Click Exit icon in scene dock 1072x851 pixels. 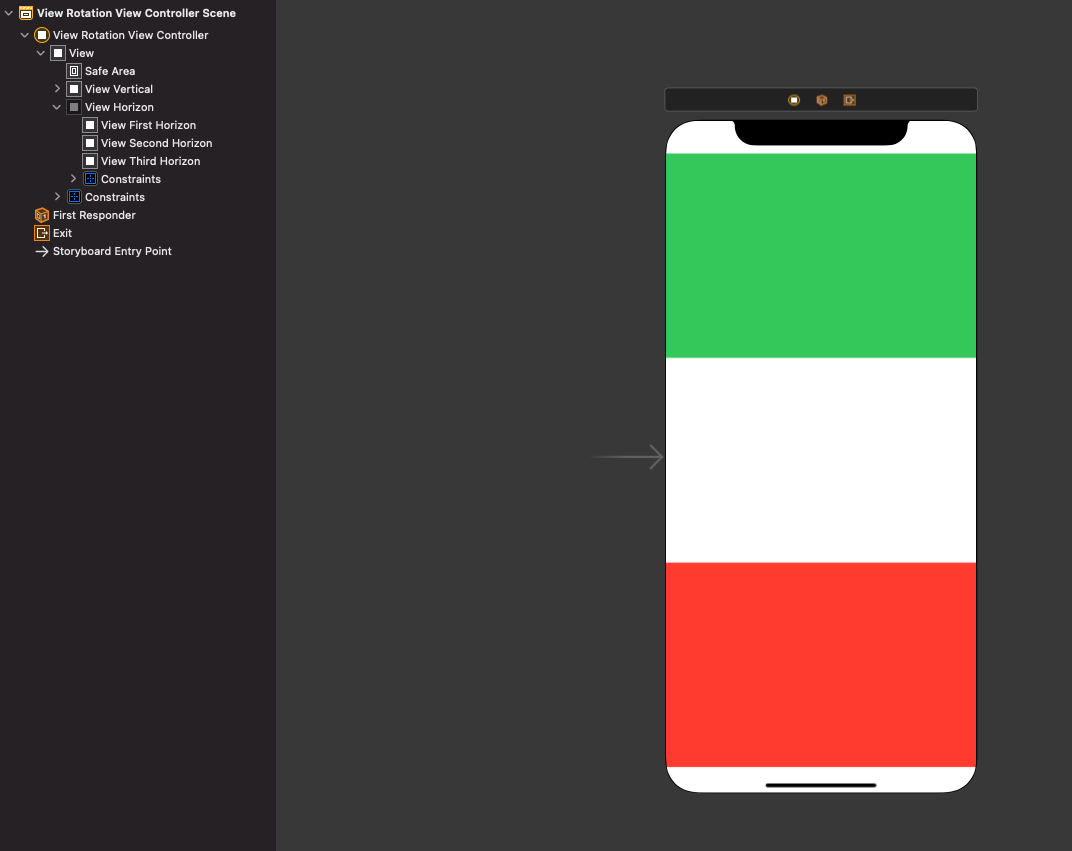(x=850, y=100)
